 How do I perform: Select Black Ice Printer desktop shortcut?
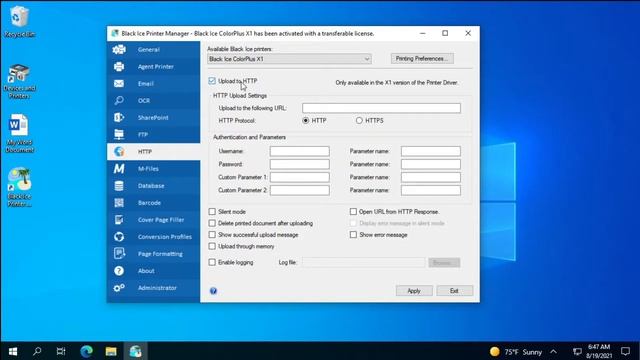[19, 187]
